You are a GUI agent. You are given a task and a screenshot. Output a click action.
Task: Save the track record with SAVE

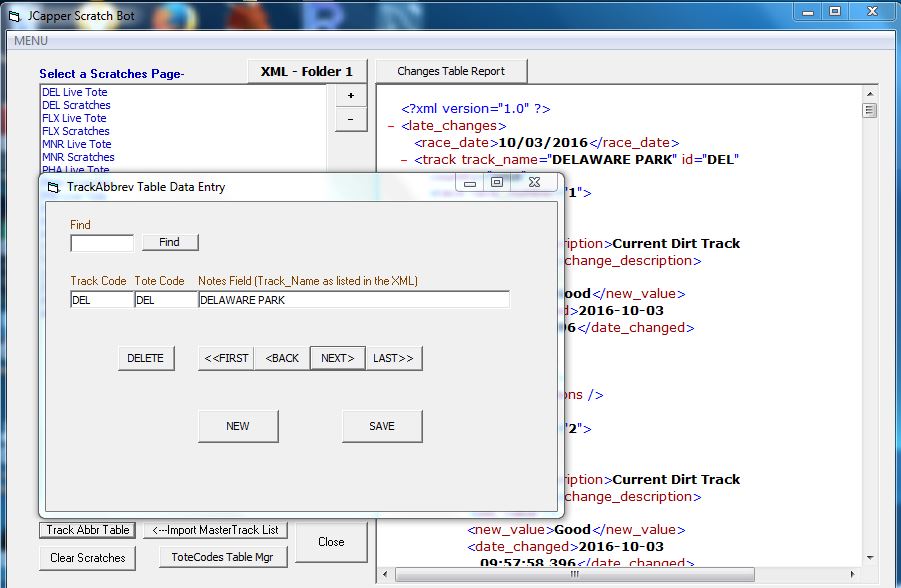tap(381, 426)
